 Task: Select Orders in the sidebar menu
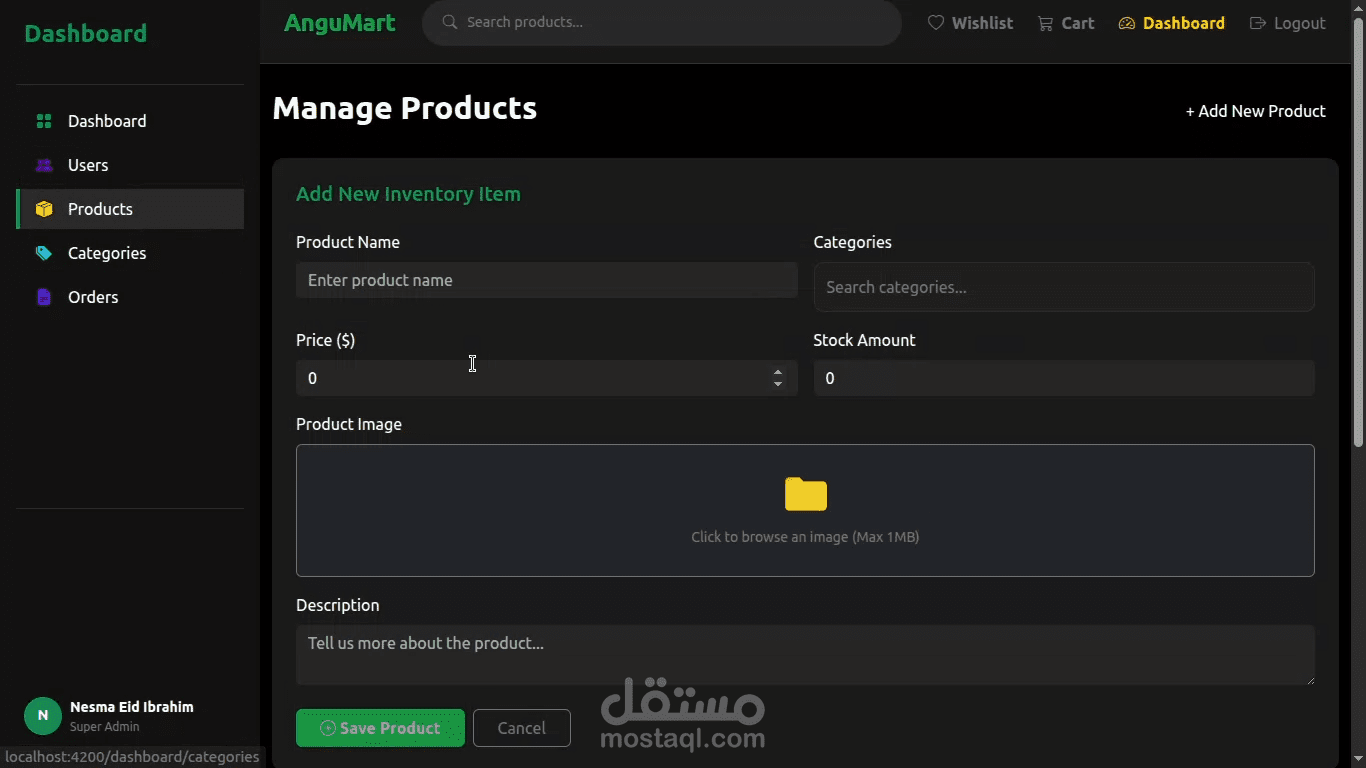point(93,297)
